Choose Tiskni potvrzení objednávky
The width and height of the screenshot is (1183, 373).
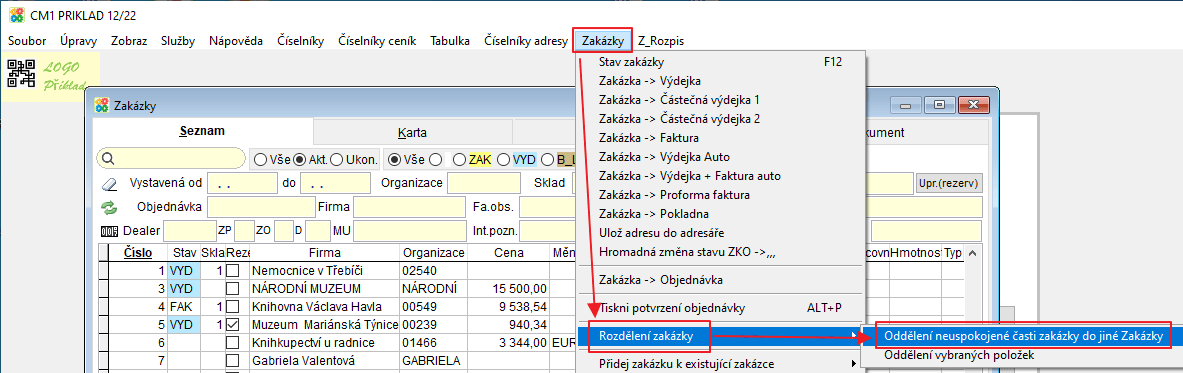pyautogui.click(x=721, y=307)
